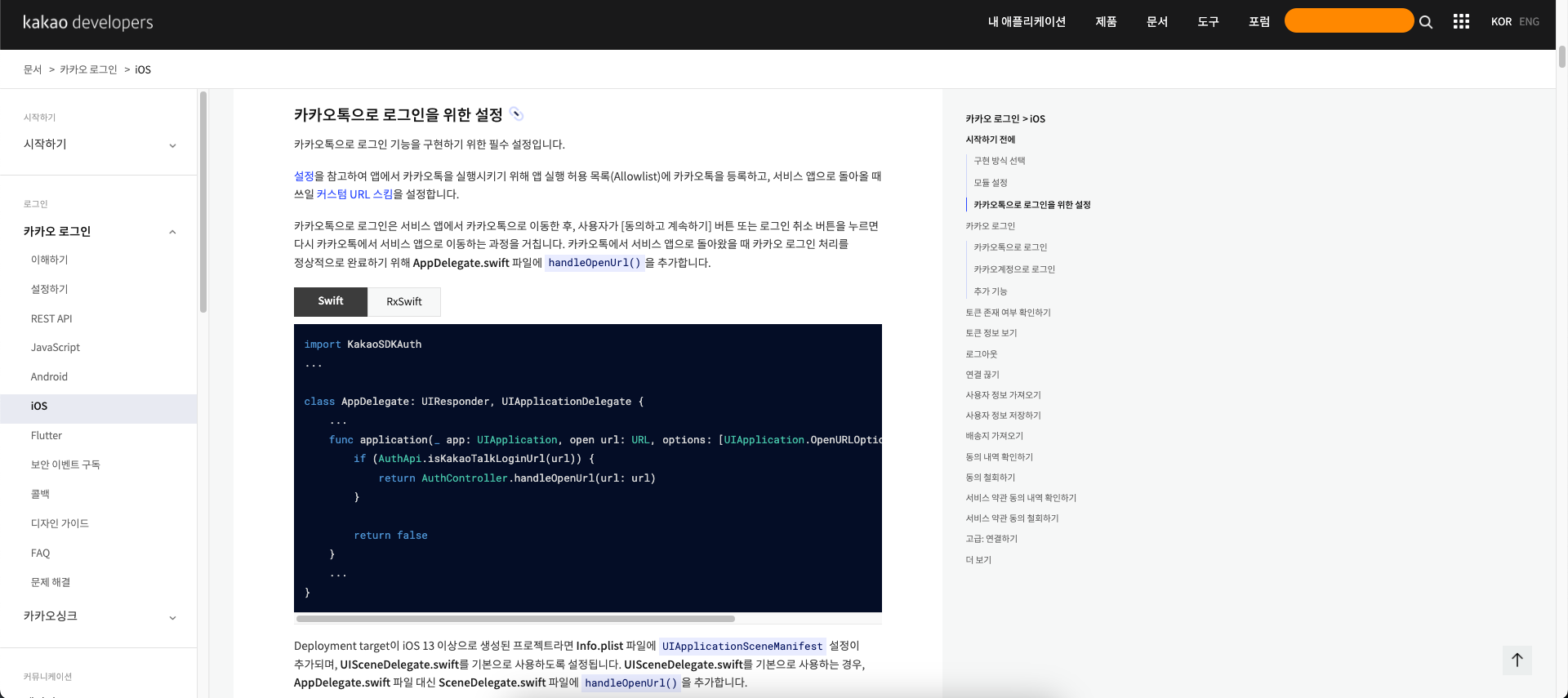Jump to 로그아웃 in contents
1568x698 pixels.
(x=982, y=354)
